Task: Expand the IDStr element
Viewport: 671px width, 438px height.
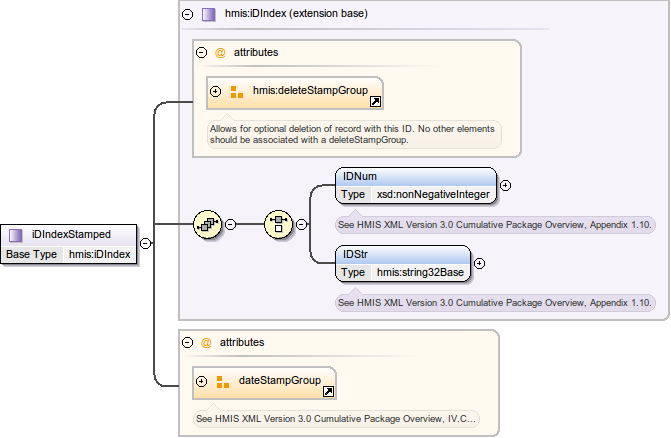Action: pos(479,263)
